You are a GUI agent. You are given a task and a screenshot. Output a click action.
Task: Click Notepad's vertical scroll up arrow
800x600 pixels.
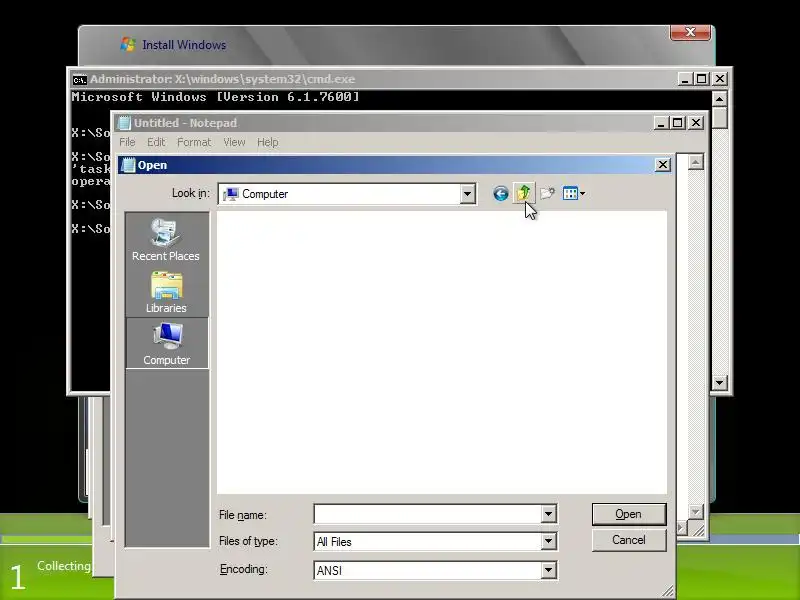pos(695,162)
